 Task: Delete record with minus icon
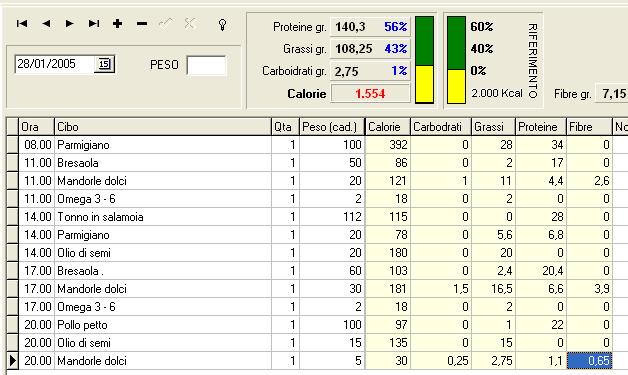(x=141, y=24)
